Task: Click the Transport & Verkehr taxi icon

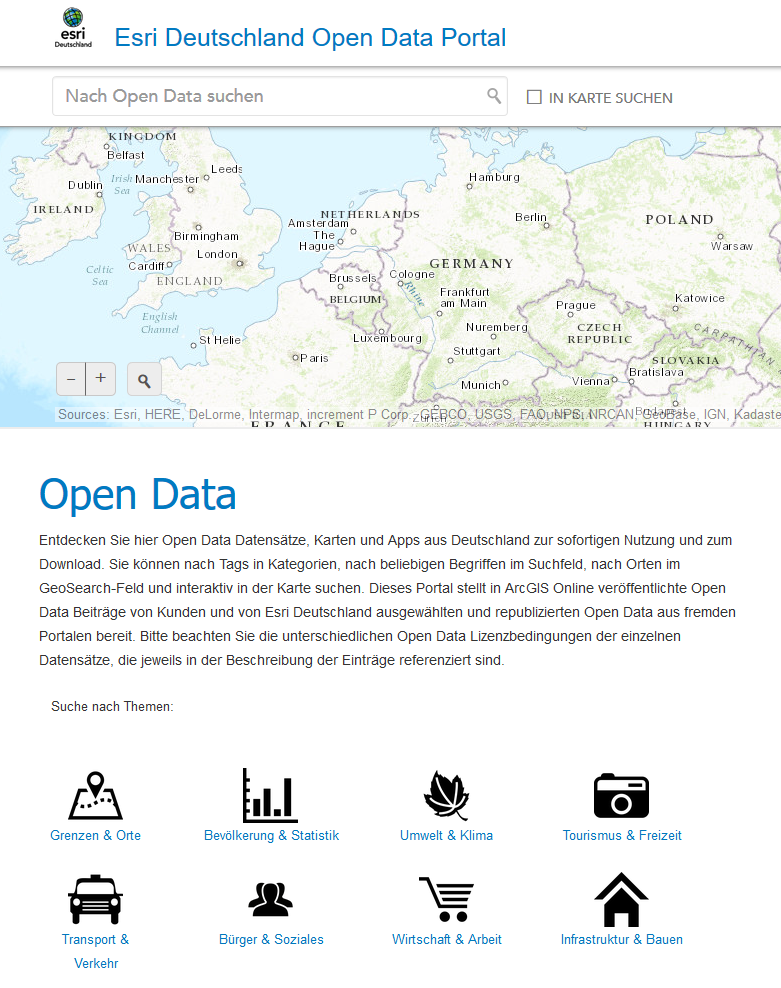Action: pyautogui.click(x=95, y=899)
